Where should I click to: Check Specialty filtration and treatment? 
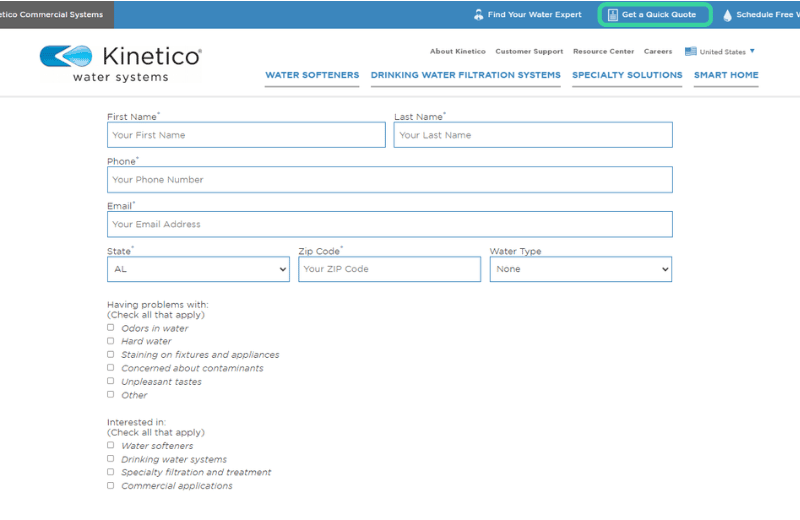click(x=110, y=472)
